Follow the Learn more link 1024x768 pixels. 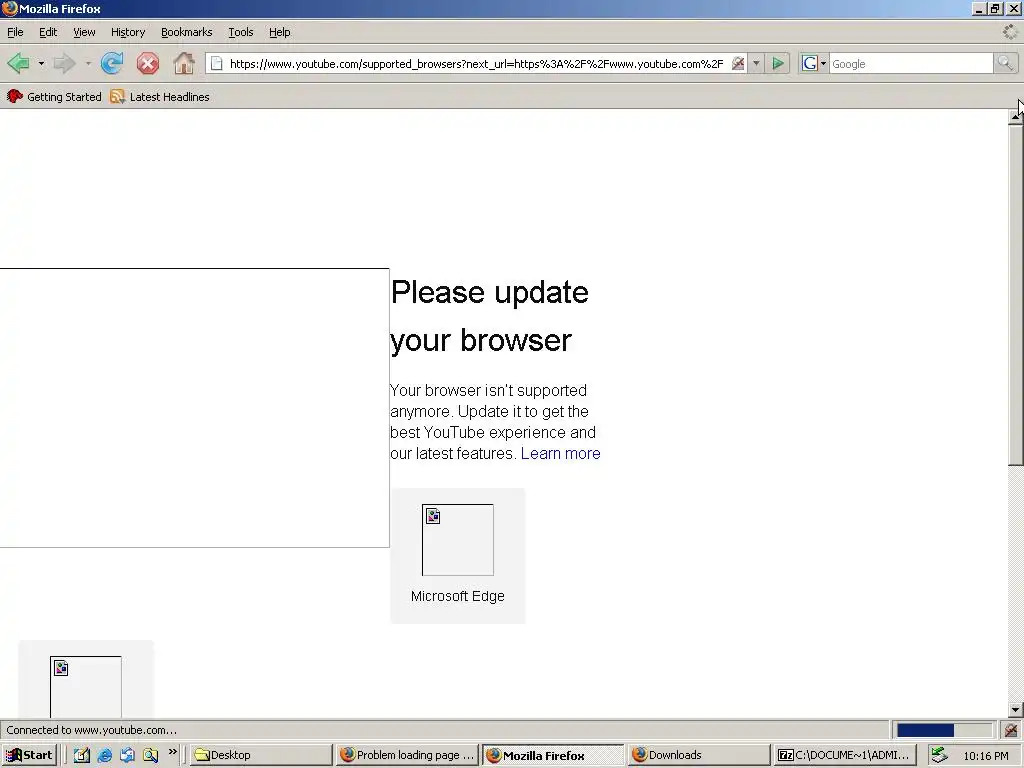pos(560,453)
